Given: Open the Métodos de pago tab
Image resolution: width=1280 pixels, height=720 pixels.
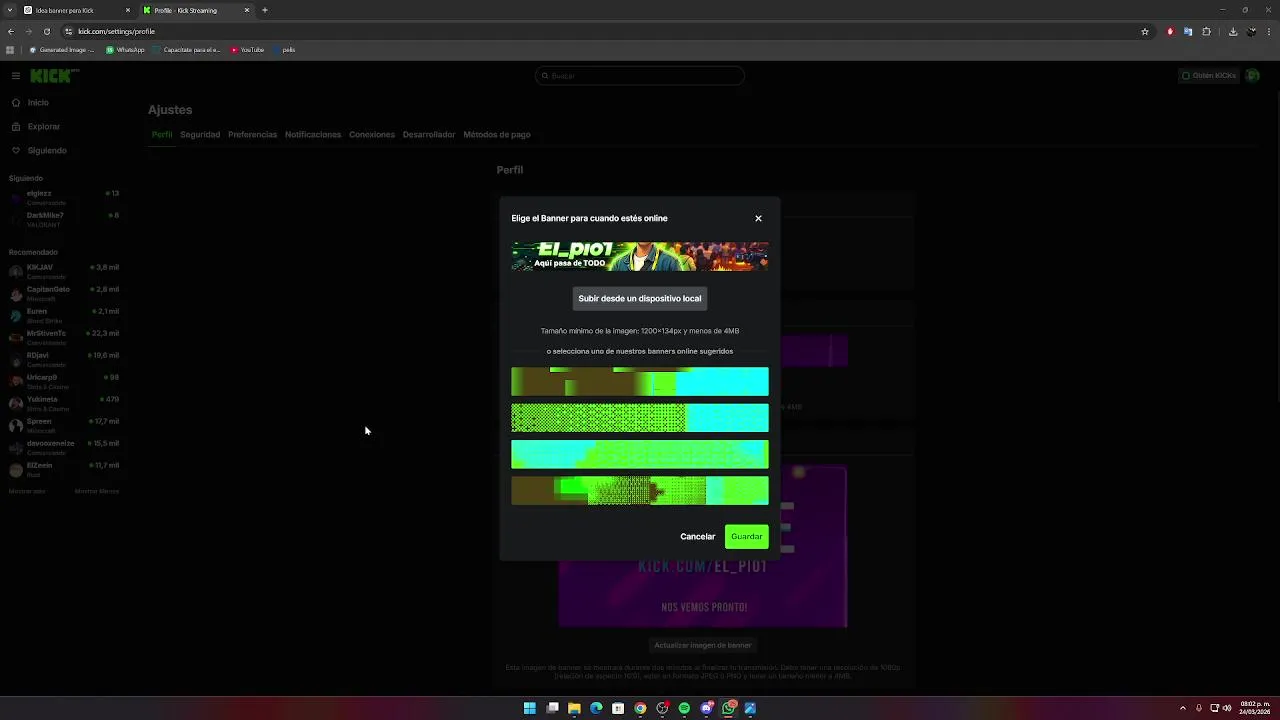Looking at the screenshot, I should (x=497, y=134).
